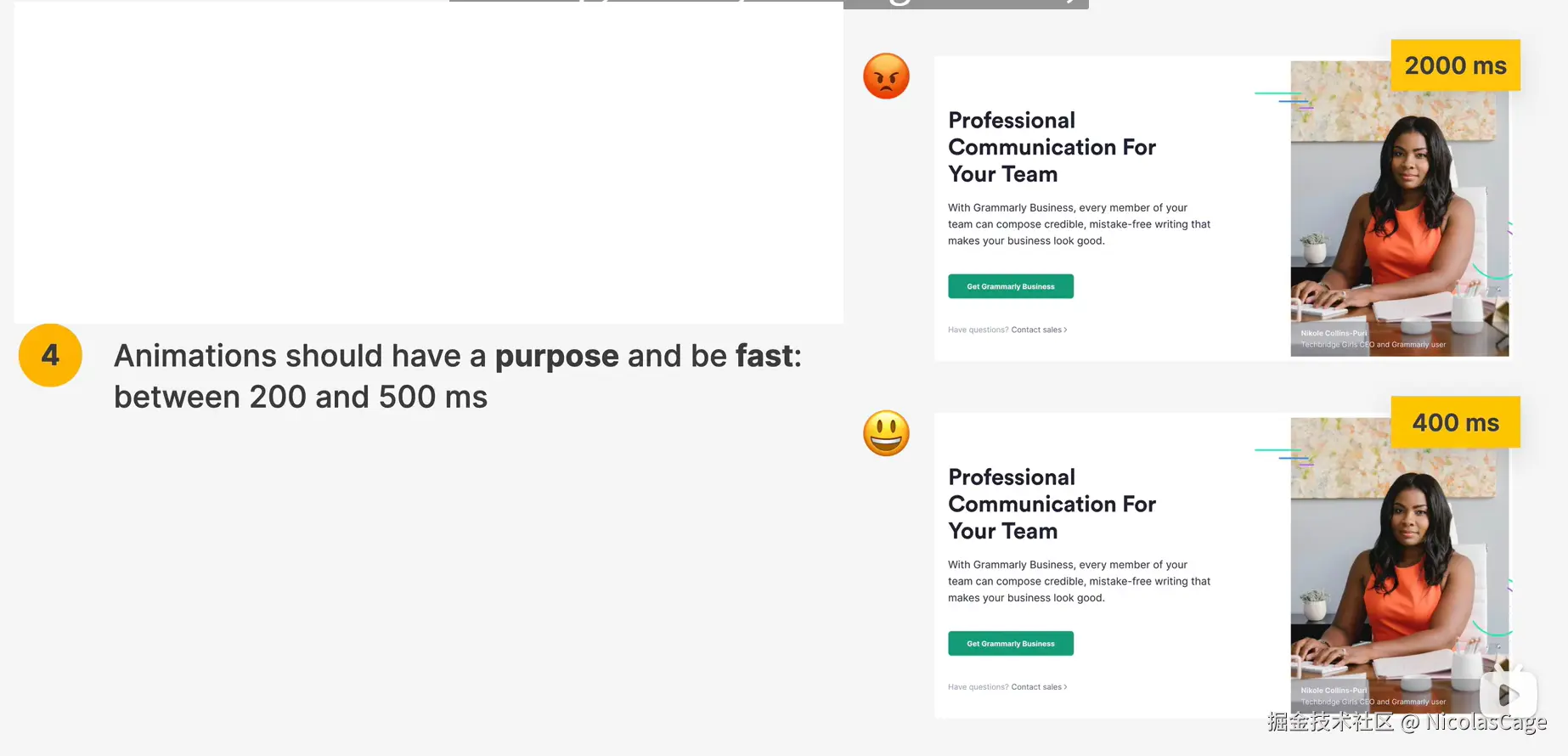Click the 'between 200 and 500 ms' text

(x=301, y=397)
